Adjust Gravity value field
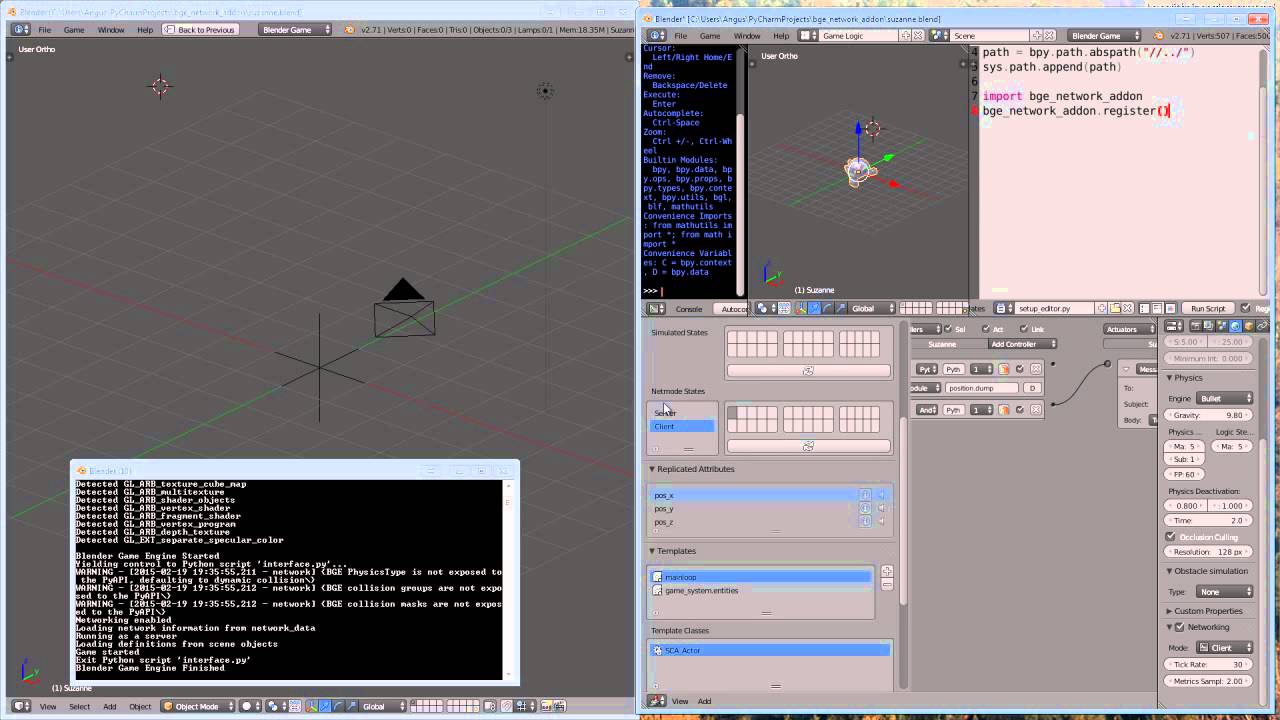 click(1209, 415)
